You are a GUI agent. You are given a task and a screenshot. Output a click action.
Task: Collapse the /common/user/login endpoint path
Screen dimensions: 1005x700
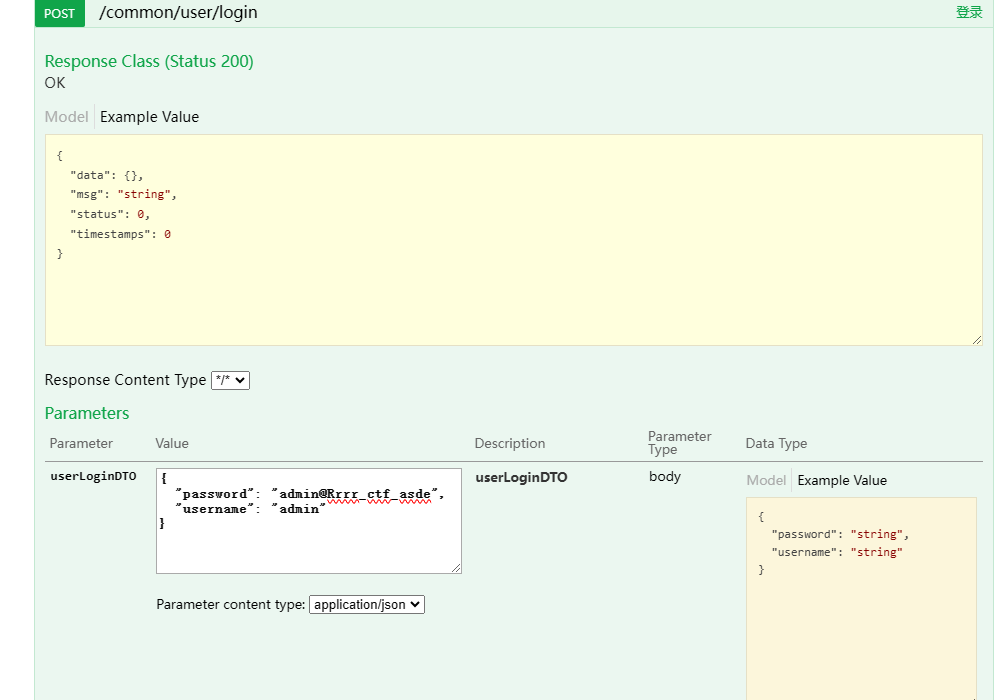(x=178, y=13)
